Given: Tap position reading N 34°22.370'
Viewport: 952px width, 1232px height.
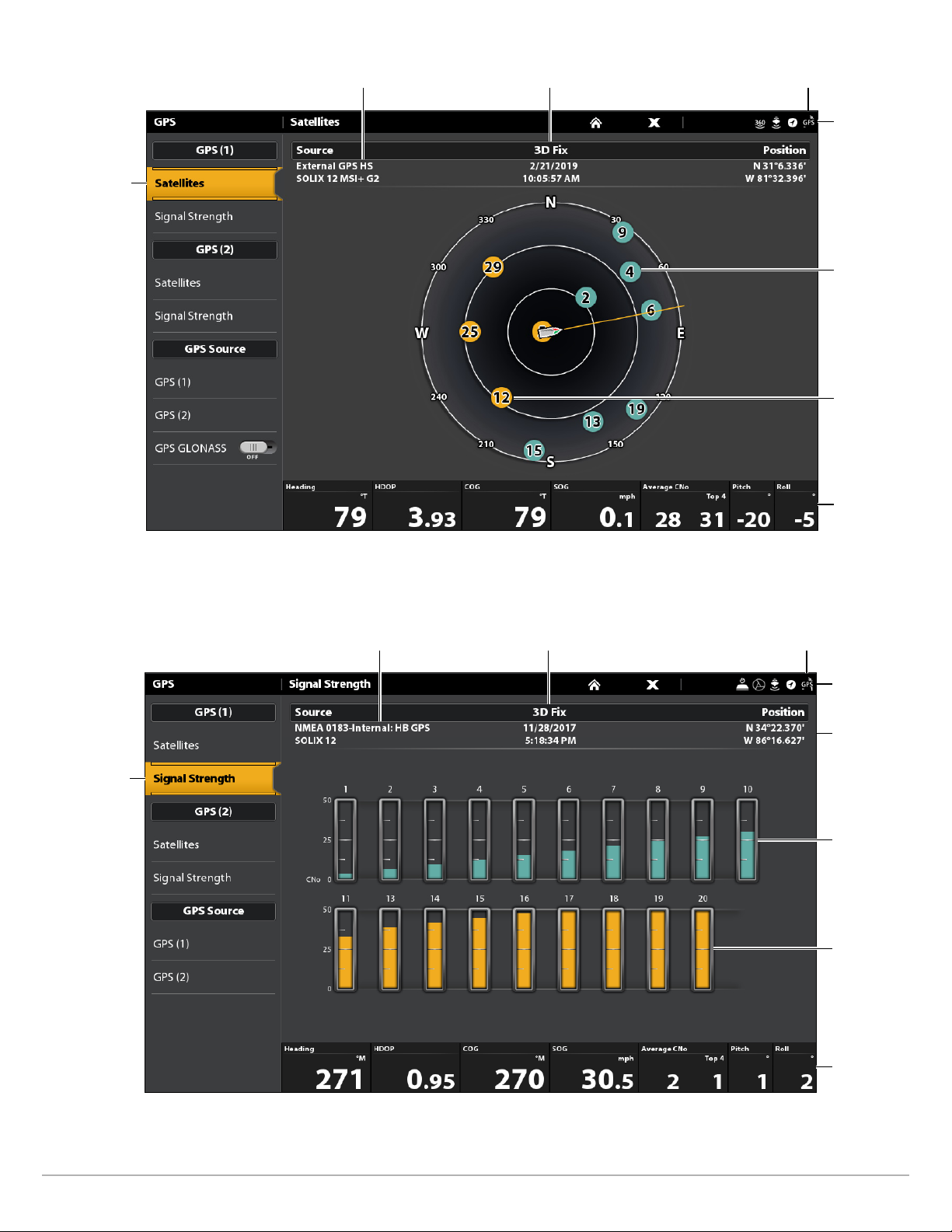Looking at the screenshot, I should (775, 728).
